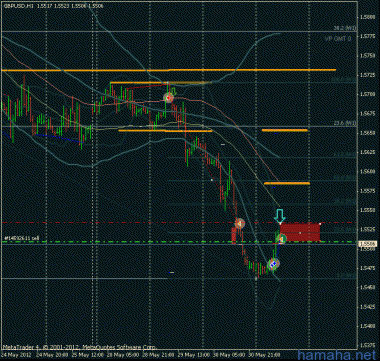Click the blue trade marker at chart bottom

click(273, 264)
